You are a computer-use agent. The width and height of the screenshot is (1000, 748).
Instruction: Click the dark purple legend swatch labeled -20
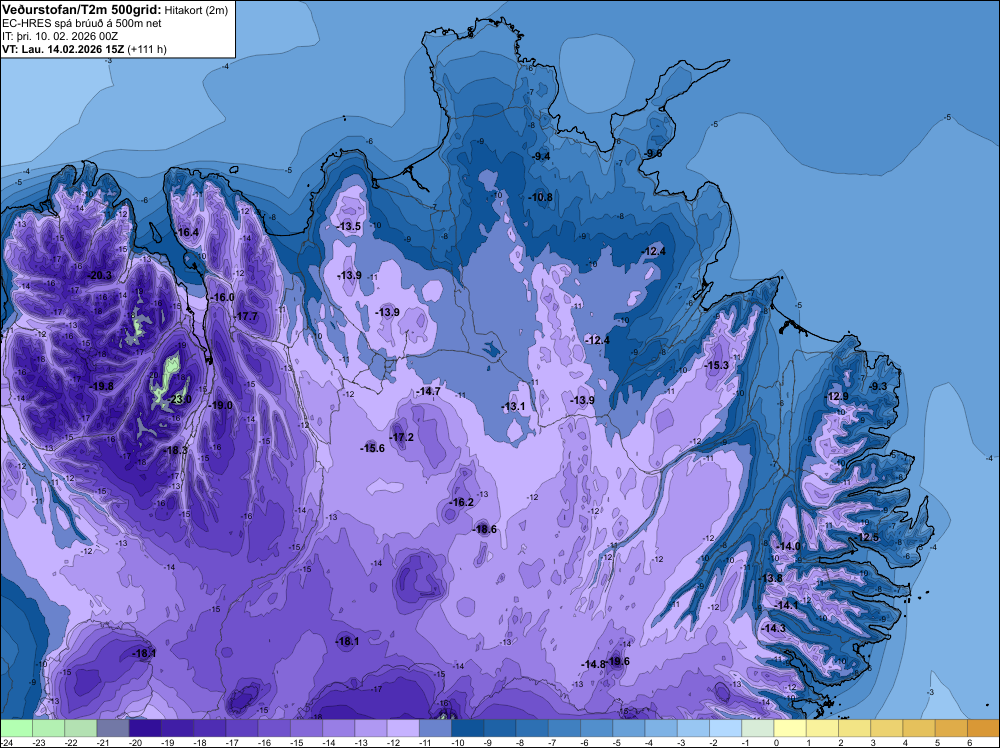point(145,728)
